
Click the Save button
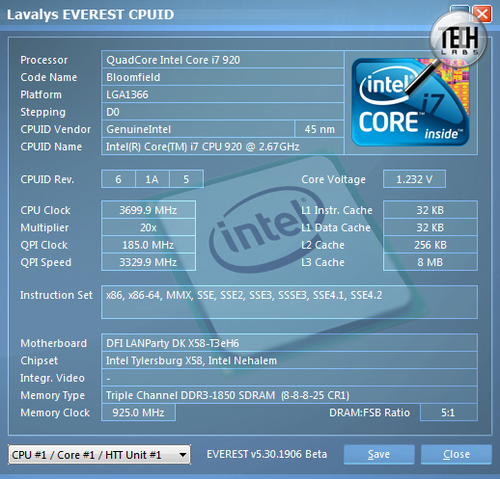[379, 454]
